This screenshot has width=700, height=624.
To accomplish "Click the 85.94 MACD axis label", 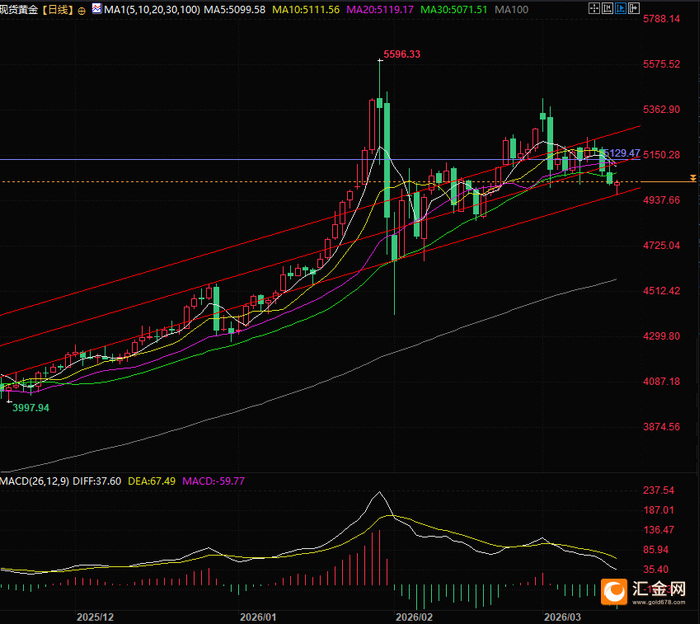I will (655, 550).
